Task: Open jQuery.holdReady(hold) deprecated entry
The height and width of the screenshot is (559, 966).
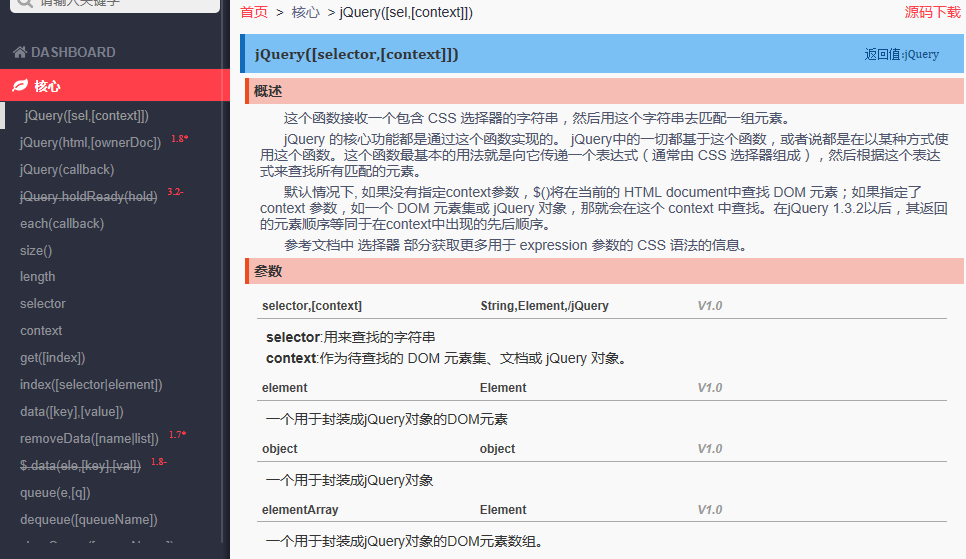Action: point(89,197)
